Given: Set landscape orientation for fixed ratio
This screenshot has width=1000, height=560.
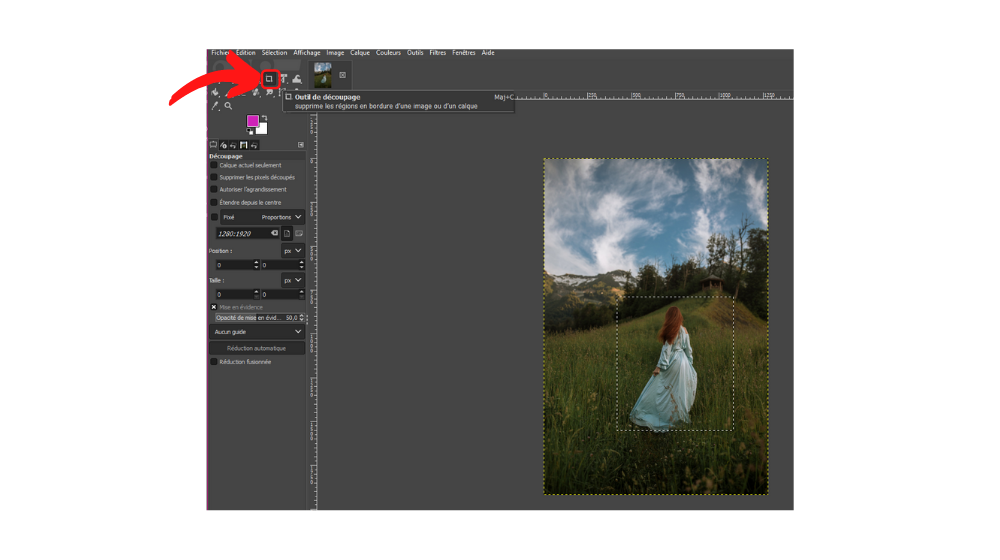Looking at the screenshot, I should click(x=298, y=233).
